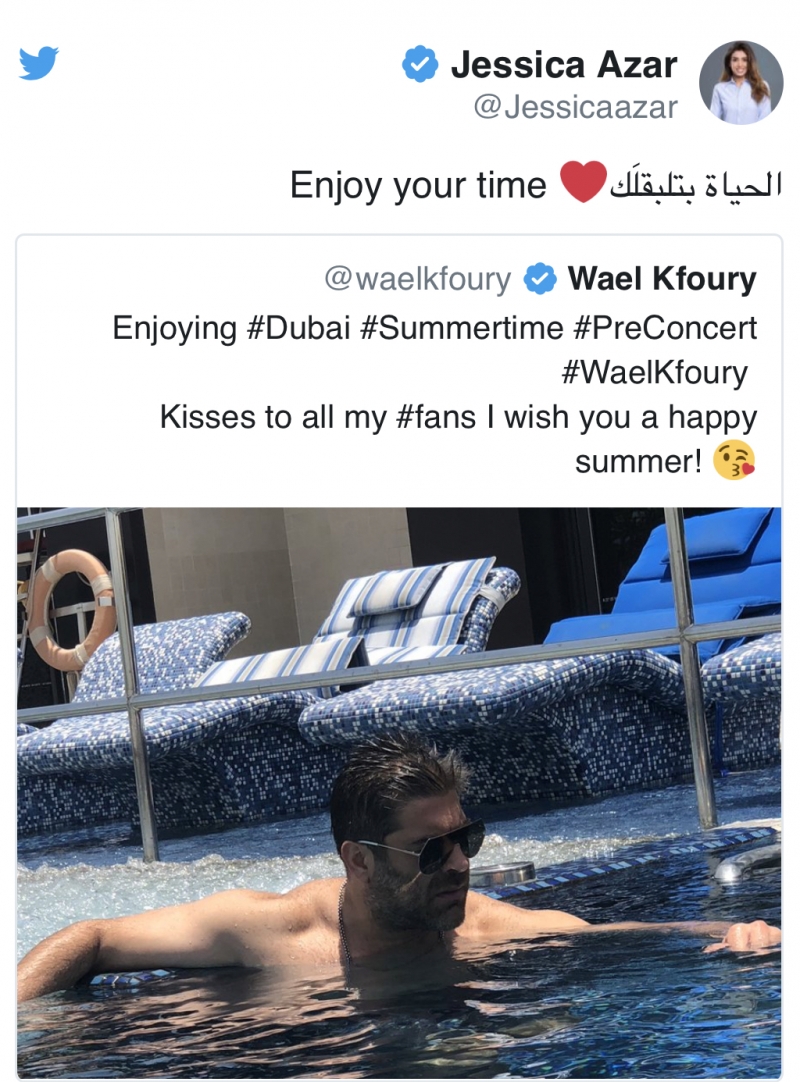Screen dimensions: 800x1082
Task: Follow the #WaelKfoury hashtag
Action: (654, 373)
